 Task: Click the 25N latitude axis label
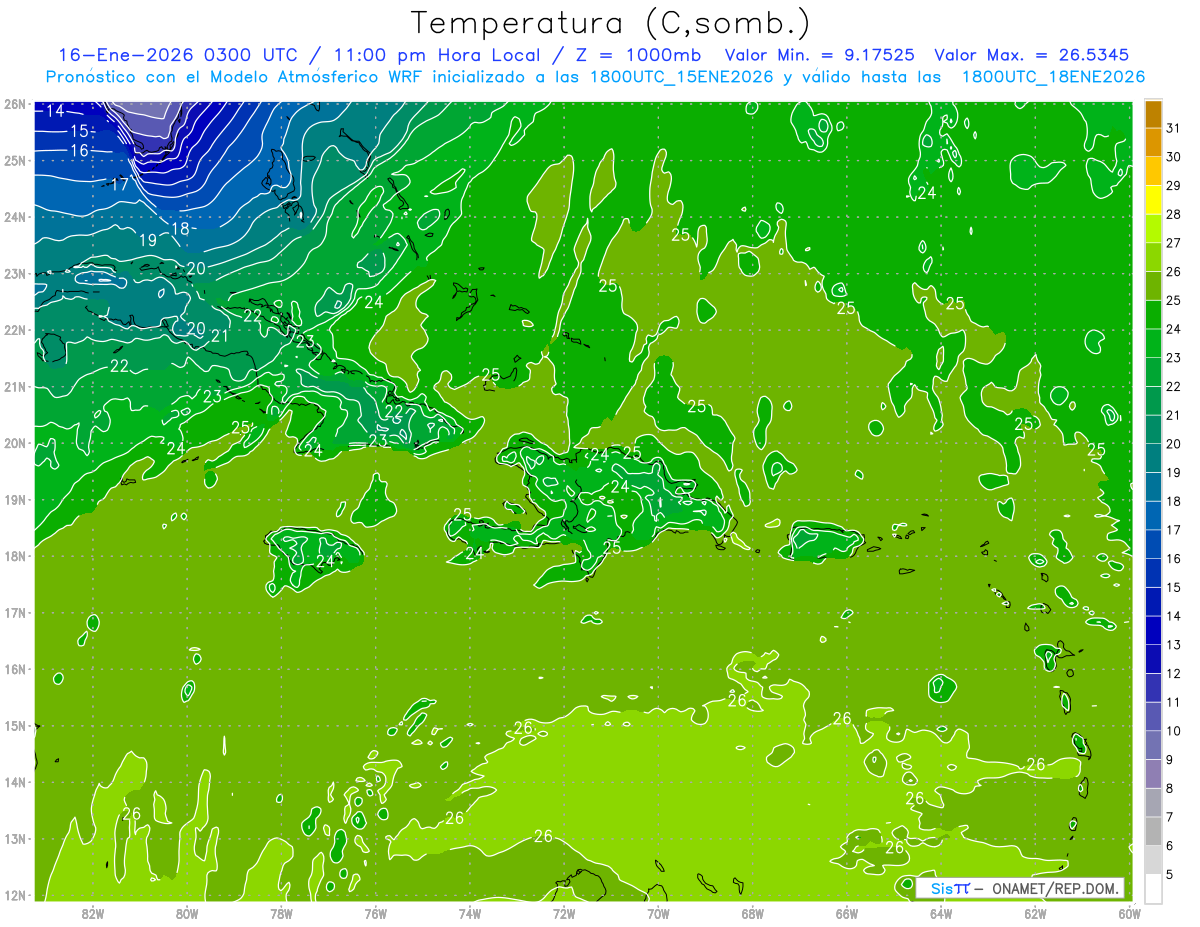coord(14,160)
